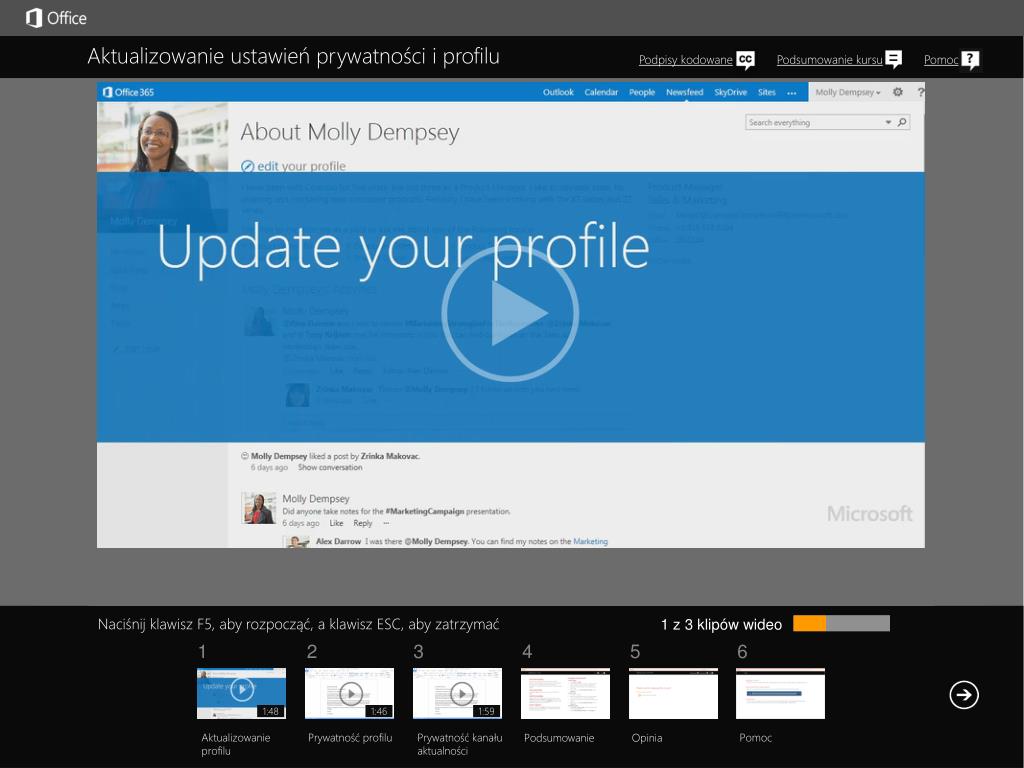Play the Update your profile video
This screenshot has width=1024, height=768.
click(510, 313)
